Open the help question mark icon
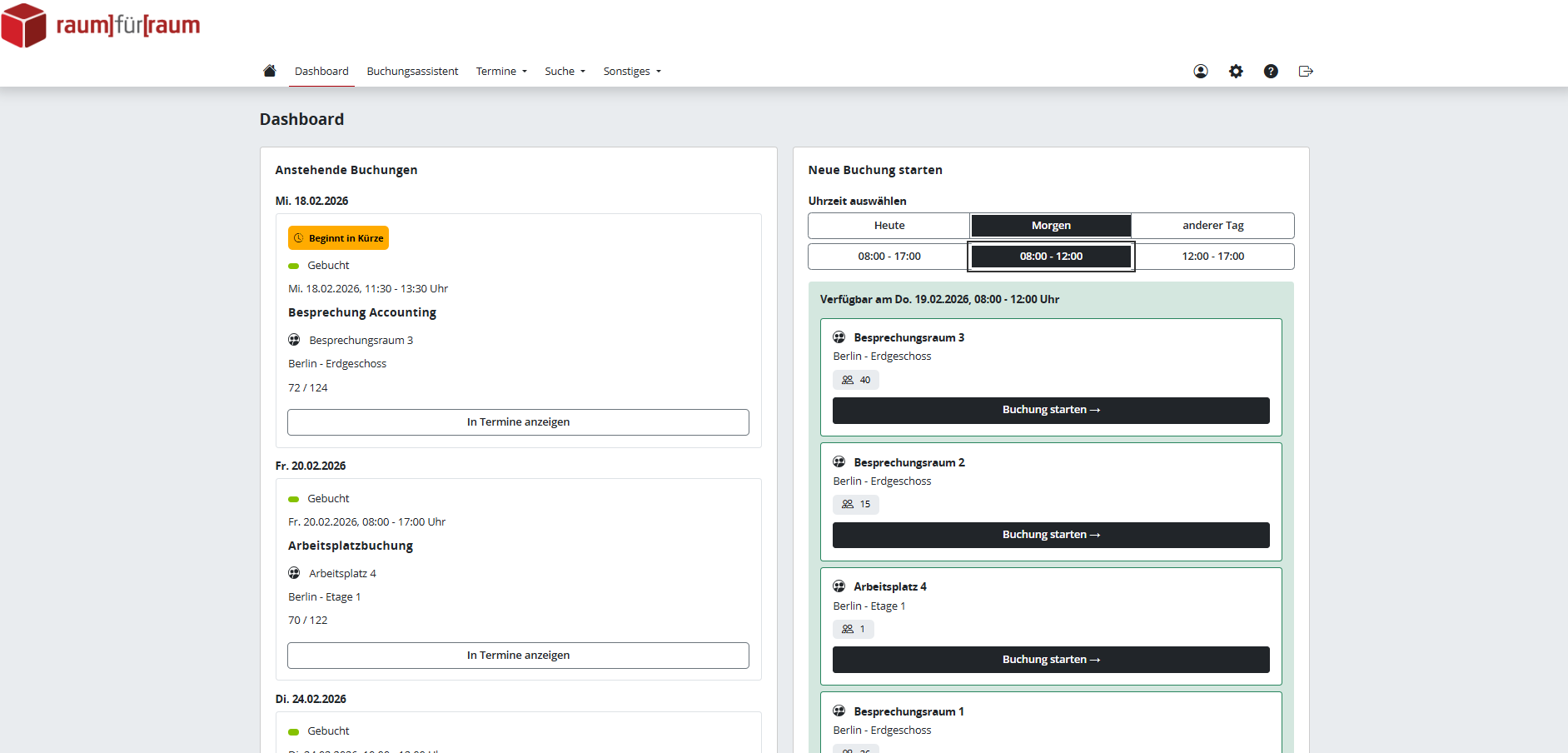1568x753 pixels. [x=1271, y=72]
